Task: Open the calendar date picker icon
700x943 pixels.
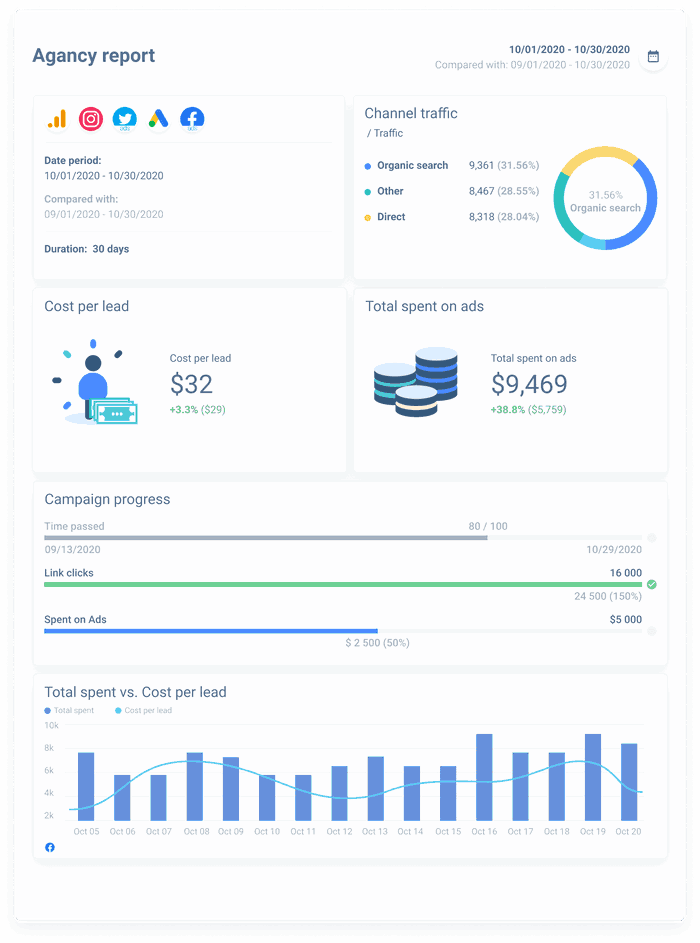Action: [x=653, y=57]
